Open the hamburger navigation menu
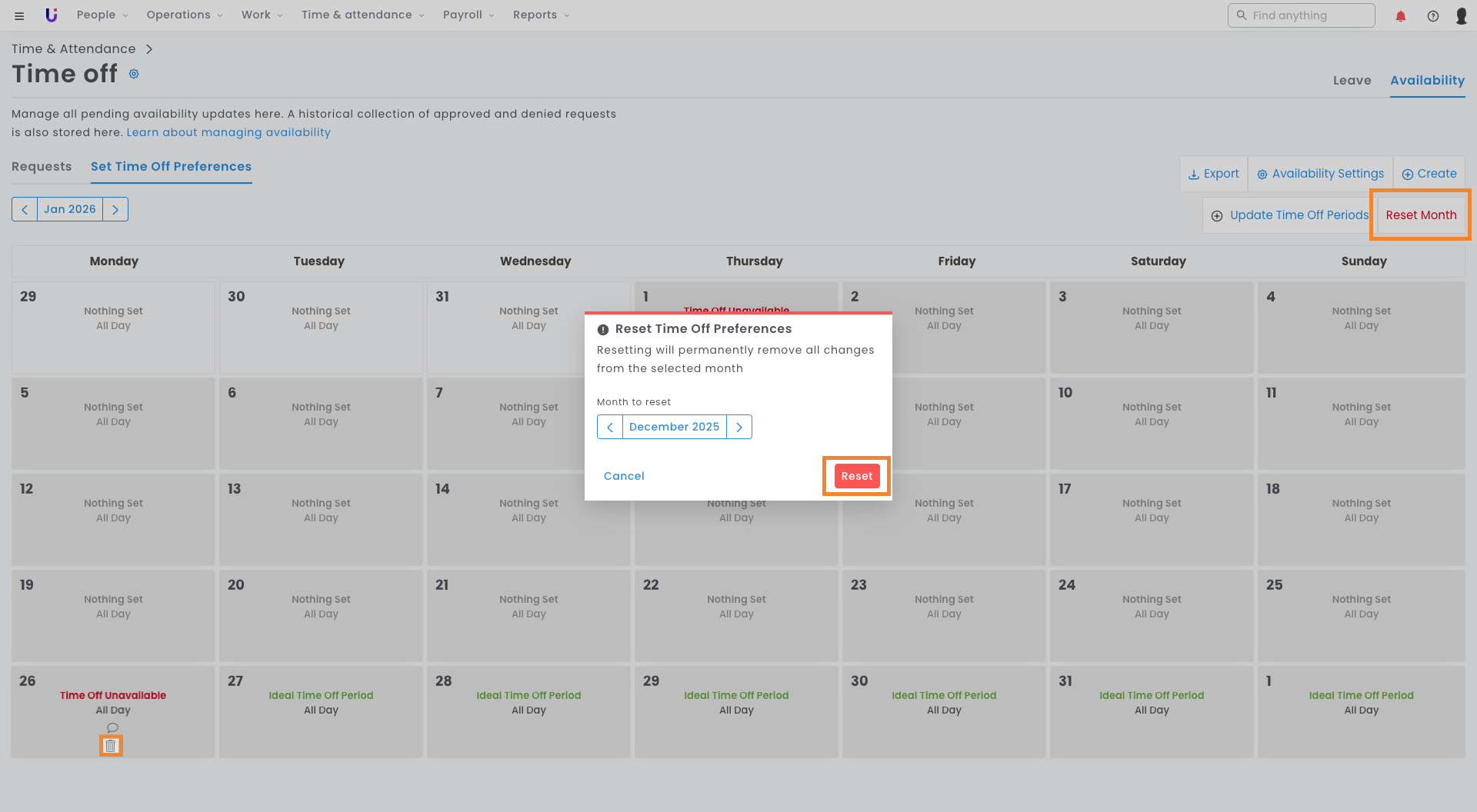 19,15
